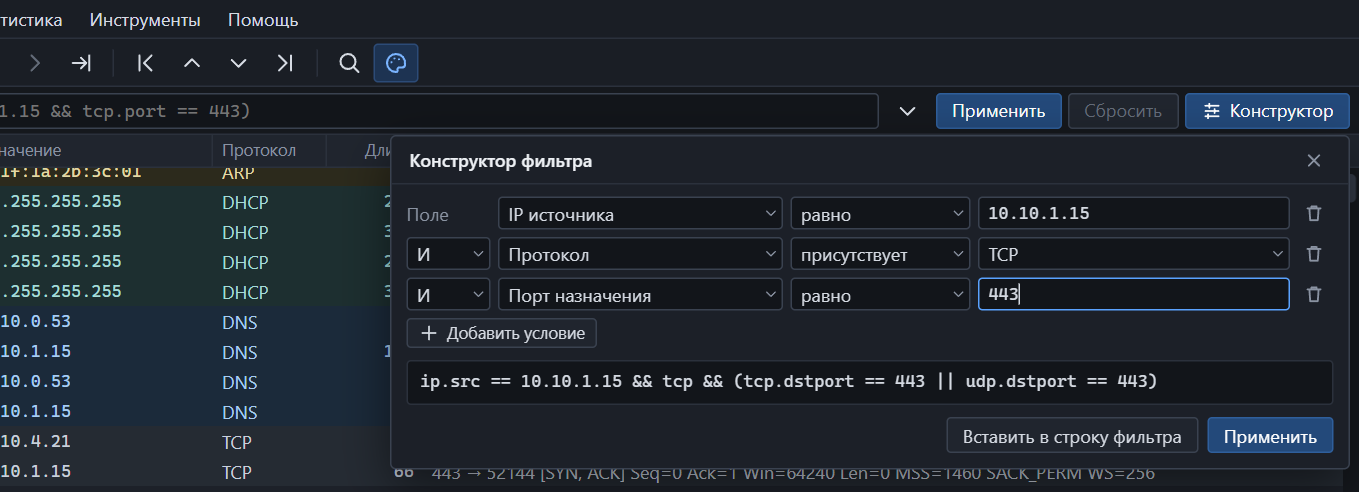1359x492 pixels.
Task: Add a condition with Добавить условие
Action: coord(502,333)
